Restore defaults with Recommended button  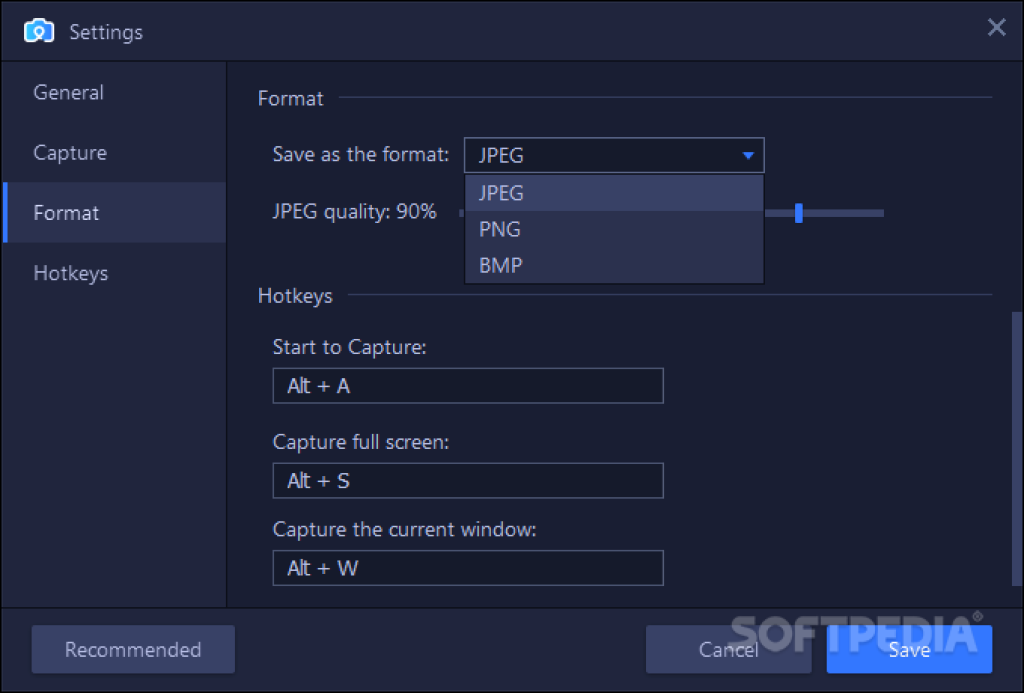(x=133, y=649)
